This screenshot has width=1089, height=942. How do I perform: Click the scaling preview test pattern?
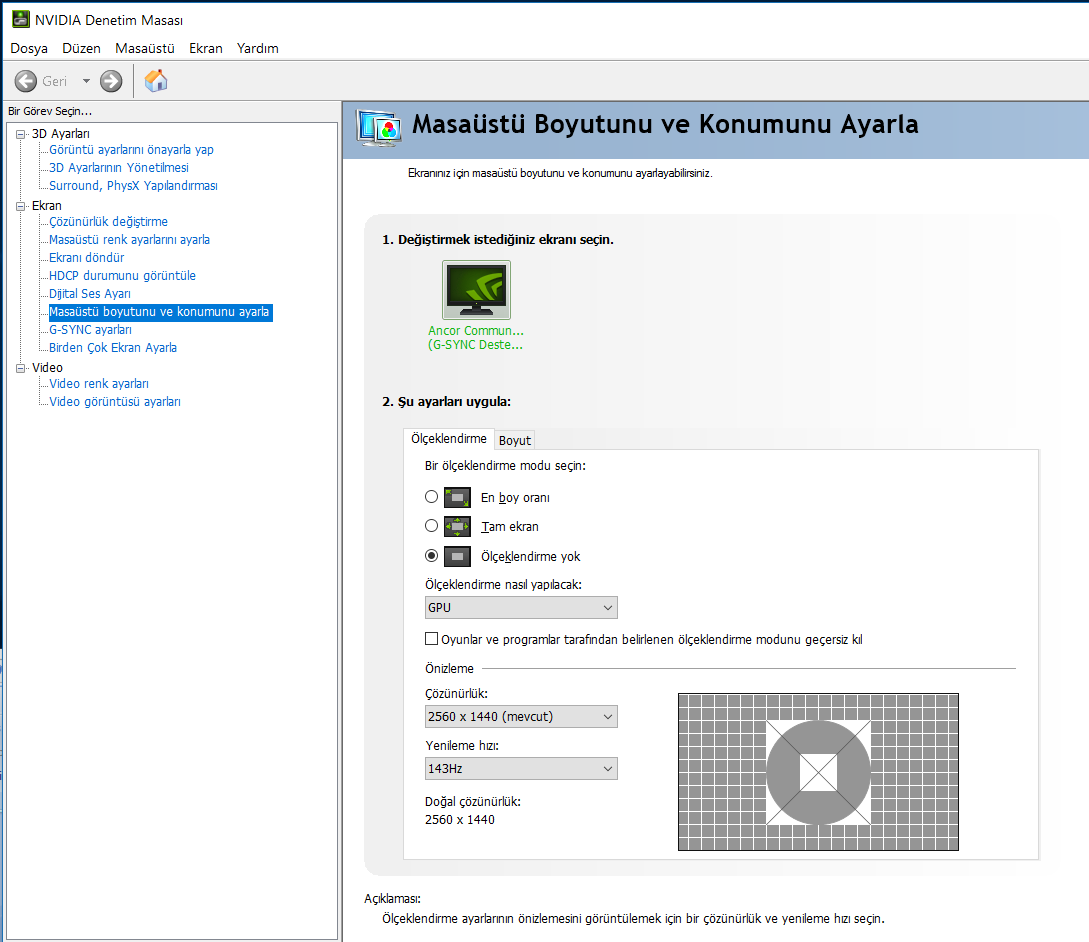[x=818, y=772]
